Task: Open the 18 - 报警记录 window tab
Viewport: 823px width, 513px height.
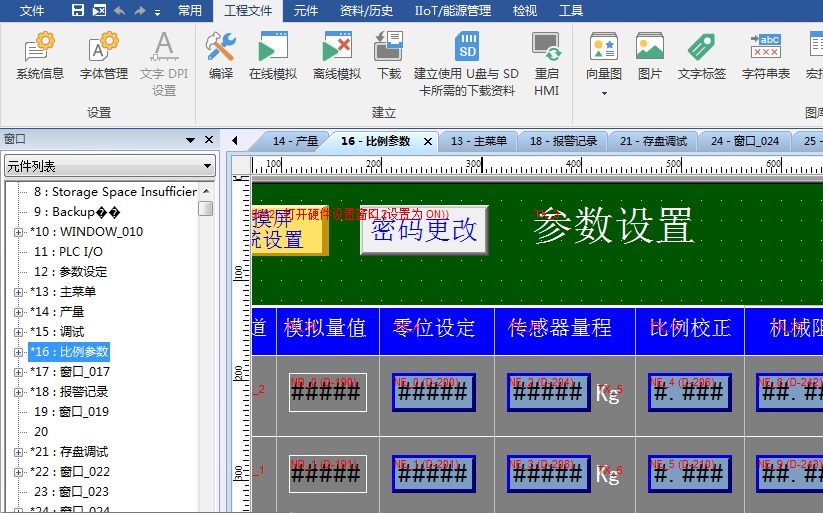Action: [563, 141]
